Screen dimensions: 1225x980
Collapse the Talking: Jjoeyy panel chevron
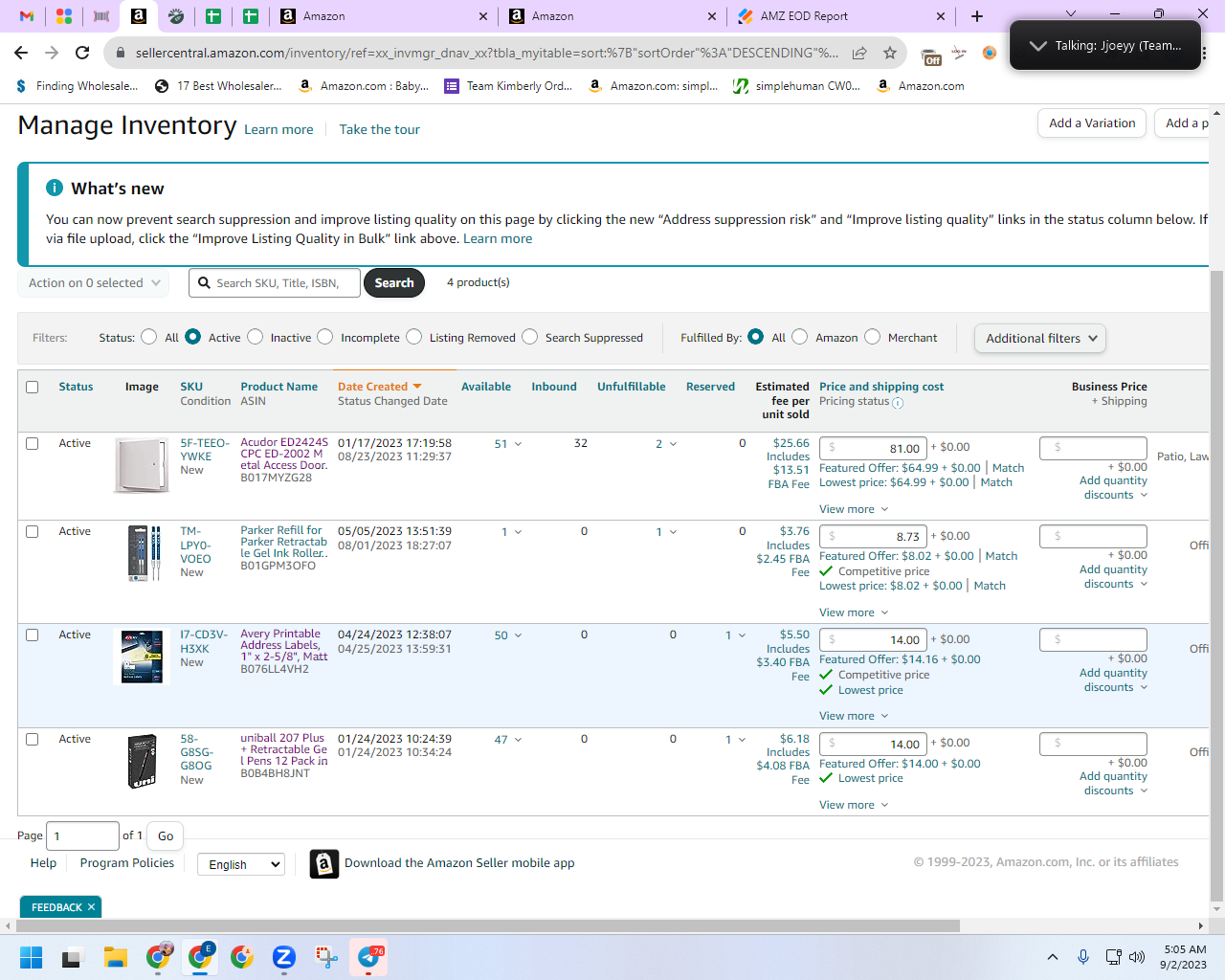1037,45
